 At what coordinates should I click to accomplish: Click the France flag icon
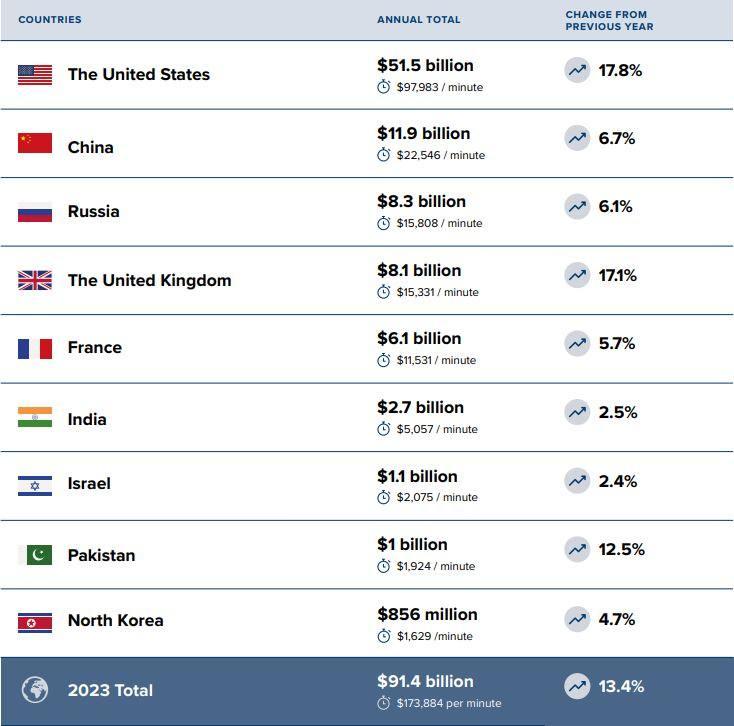tap(35, 349)
